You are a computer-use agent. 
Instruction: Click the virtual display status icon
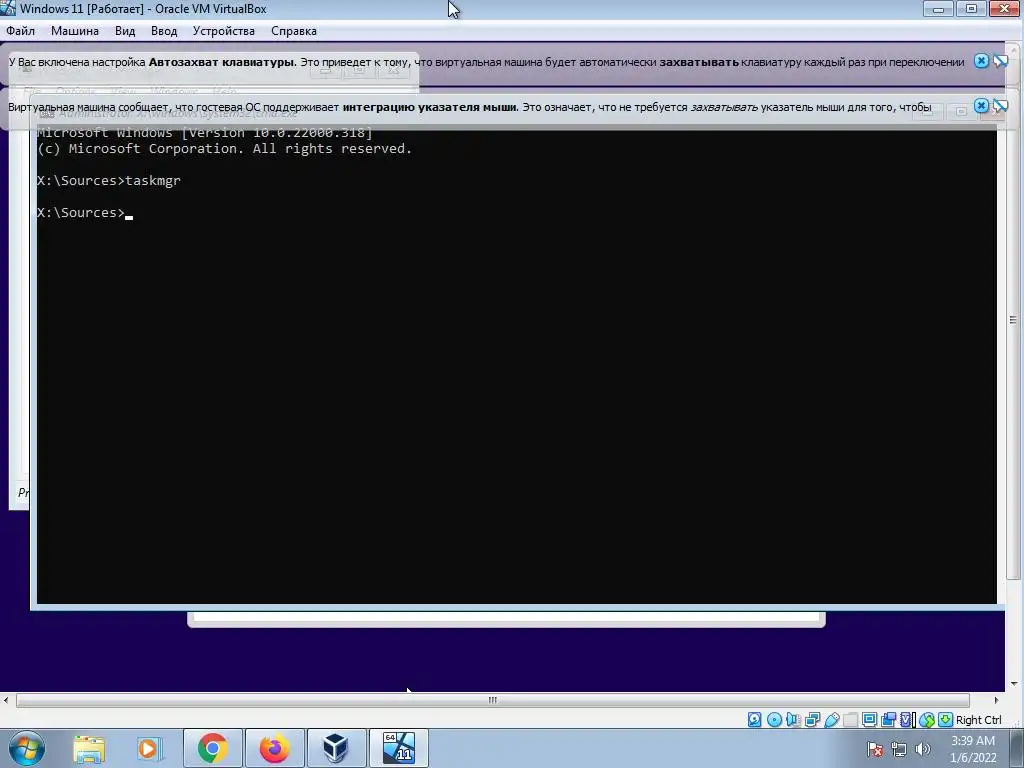pos(869,720)
